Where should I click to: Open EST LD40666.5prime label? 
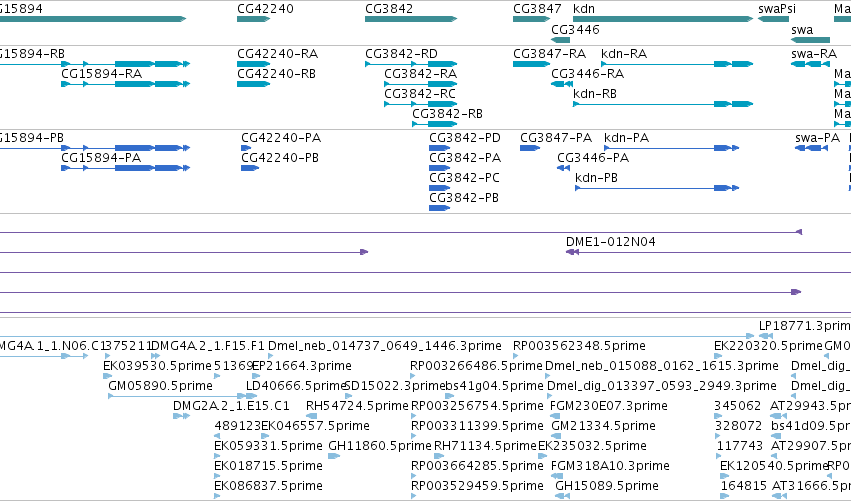click(296, 386)
